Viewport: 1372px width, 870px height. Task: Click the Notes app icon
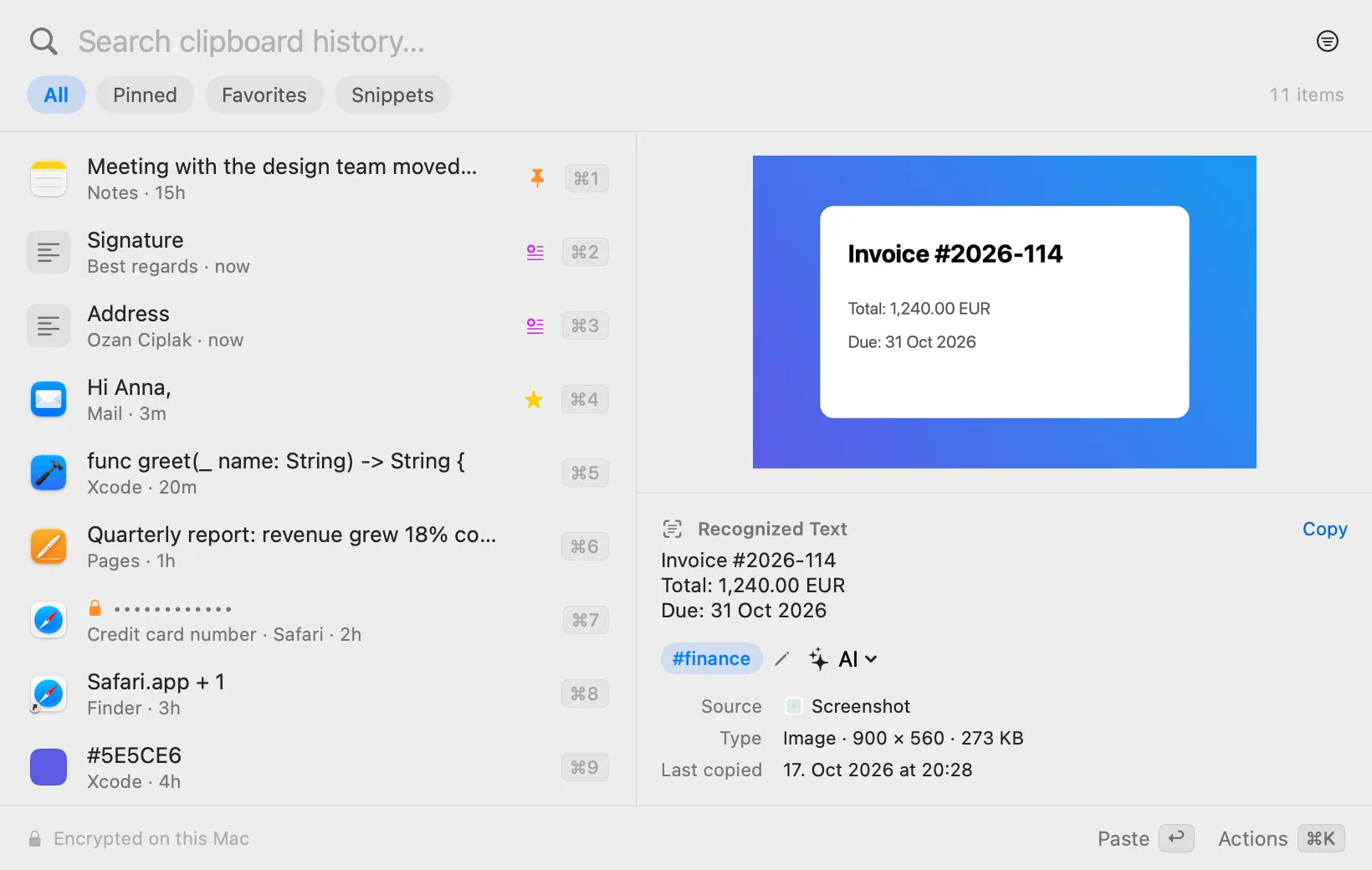tap(49, 179)
